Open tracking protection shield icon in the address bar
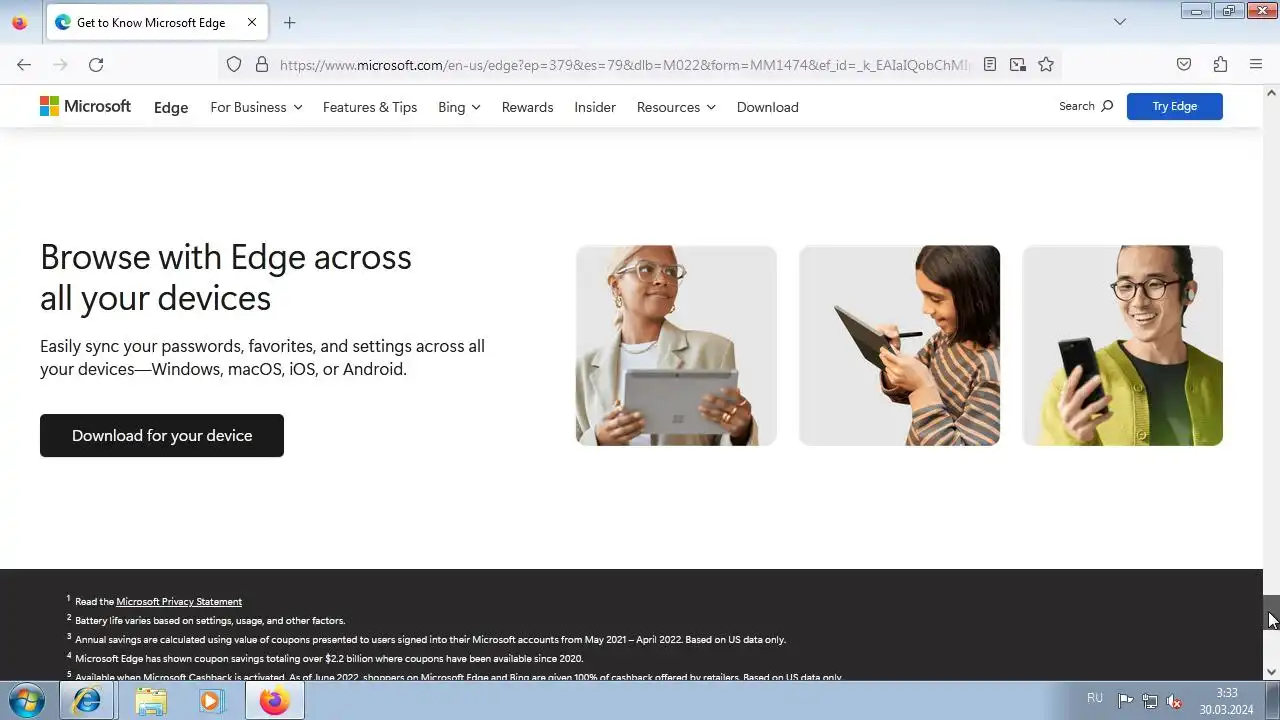The width and height of the screenshot is (1280, 720). pos(234,64)
